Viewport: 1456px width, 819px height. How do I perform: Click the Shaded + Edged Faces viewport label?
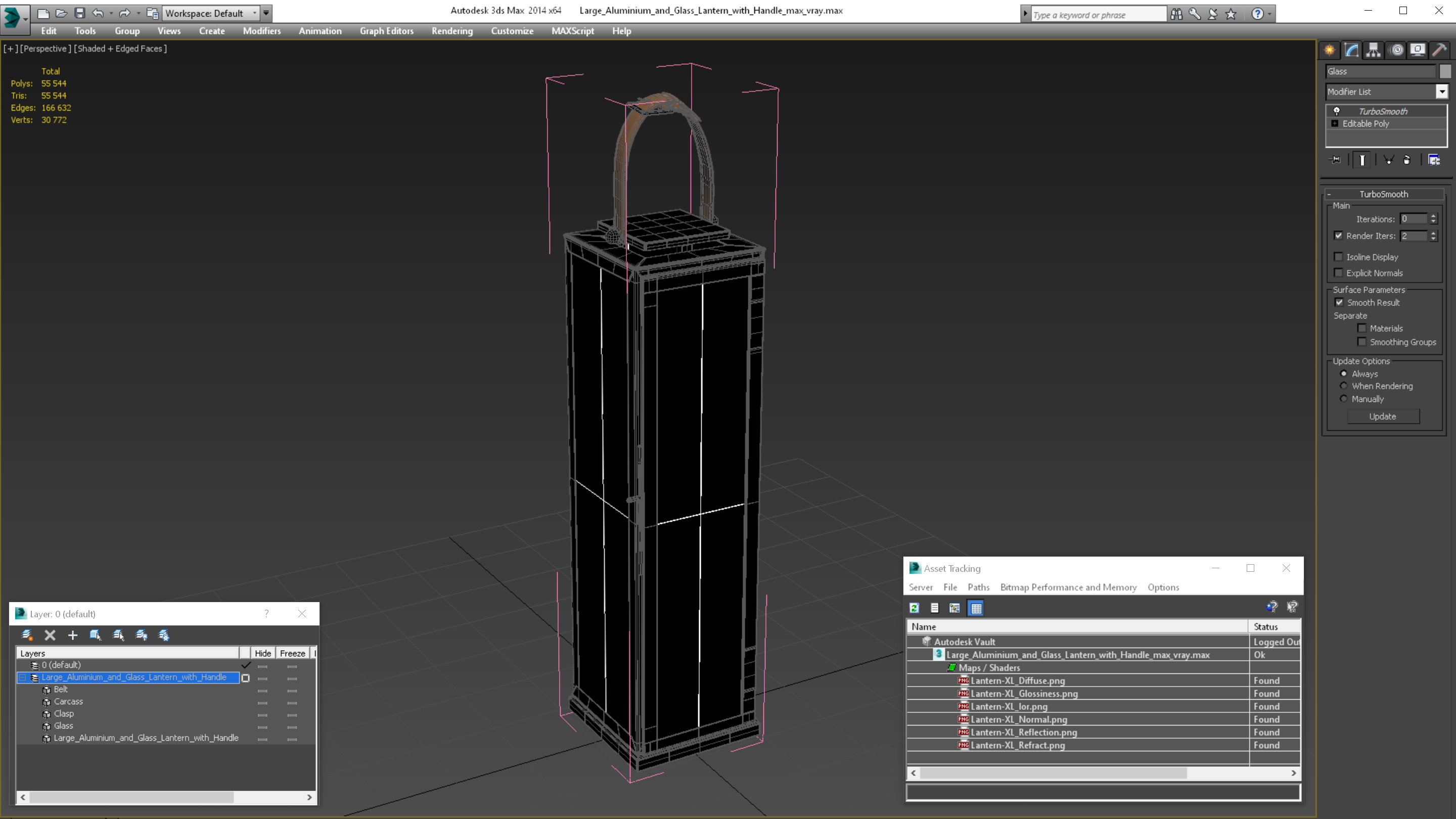pos(120,49)
